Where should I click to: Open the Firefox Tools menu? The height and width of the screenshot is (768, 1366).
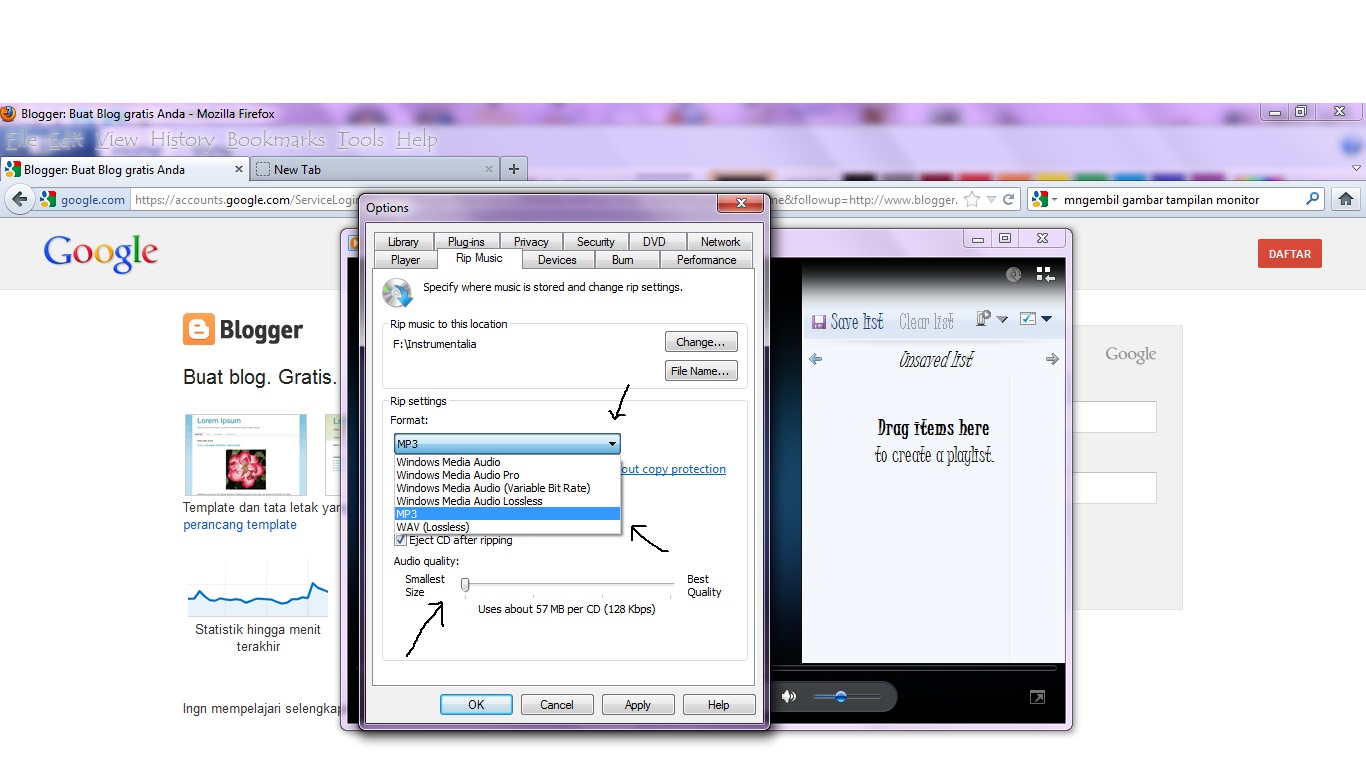coord(361,140)
